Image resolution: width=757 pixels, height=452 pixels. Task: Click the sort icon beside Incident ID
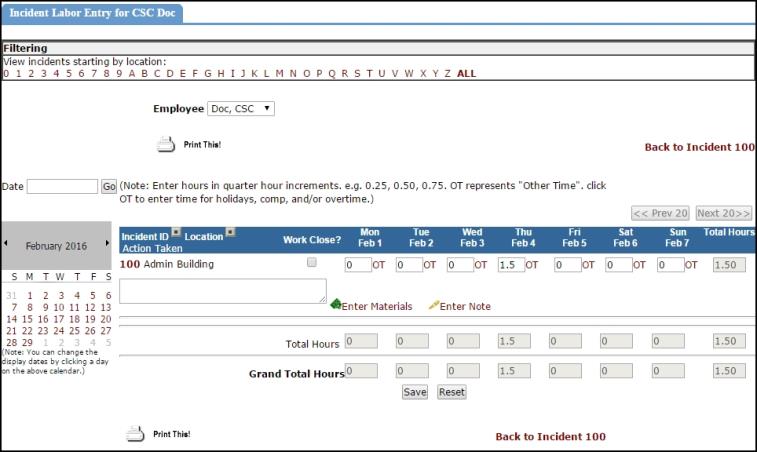176,232
